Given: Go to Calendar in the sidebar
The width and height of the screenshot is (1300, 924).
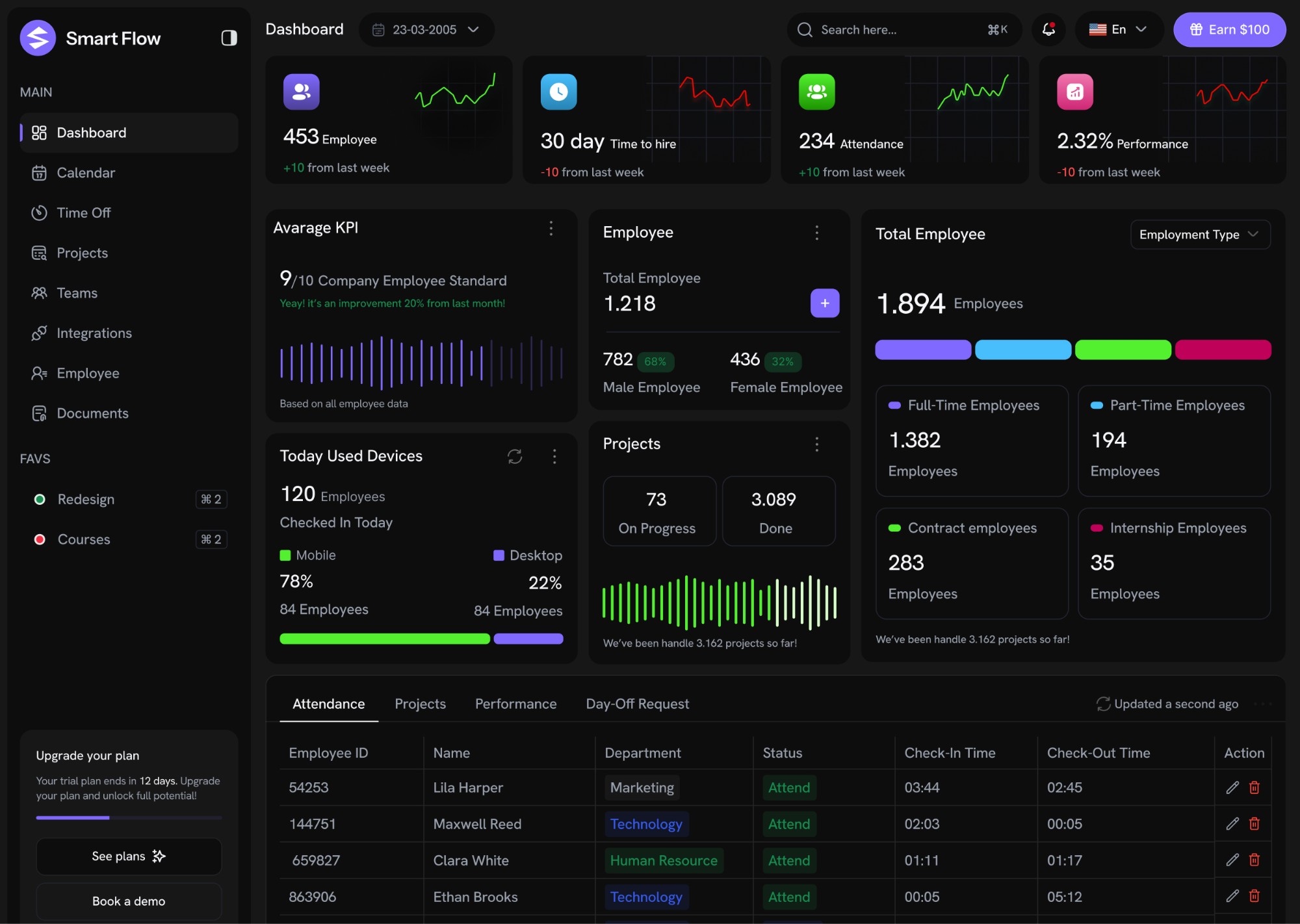Looking at the screenshot, I should pos(129,173).
